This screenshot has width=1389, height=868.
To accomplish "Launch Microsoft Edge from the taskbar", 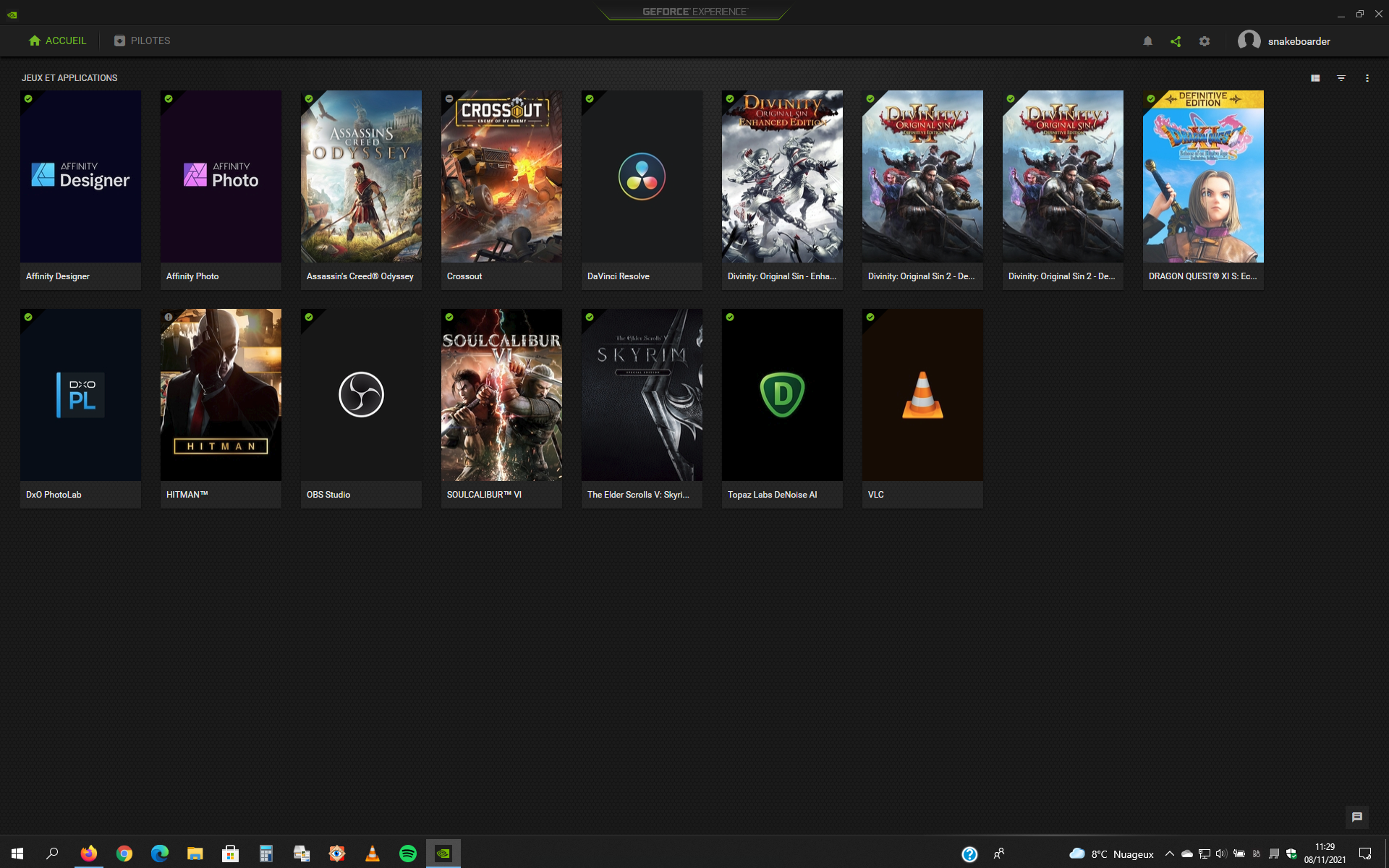I will [x=159, y=854].
